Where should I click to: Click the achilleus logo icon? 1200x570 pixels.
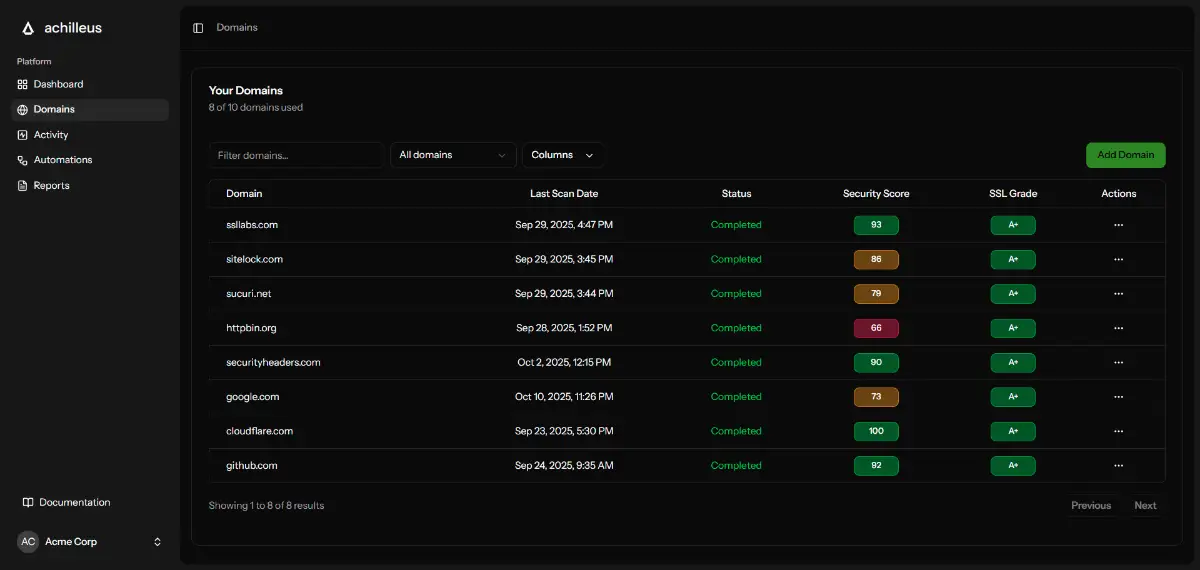point(28,28)
